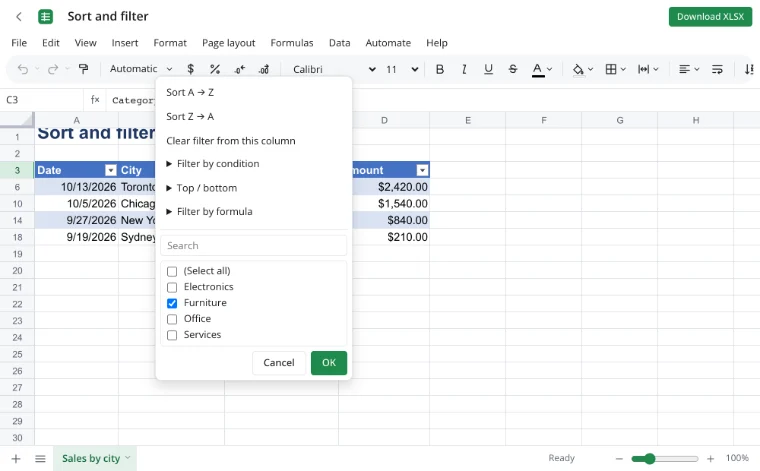Image resolution: width=760 pixels, height=471 pixels.
Task: Undo the last action
Action: point(22,69)
